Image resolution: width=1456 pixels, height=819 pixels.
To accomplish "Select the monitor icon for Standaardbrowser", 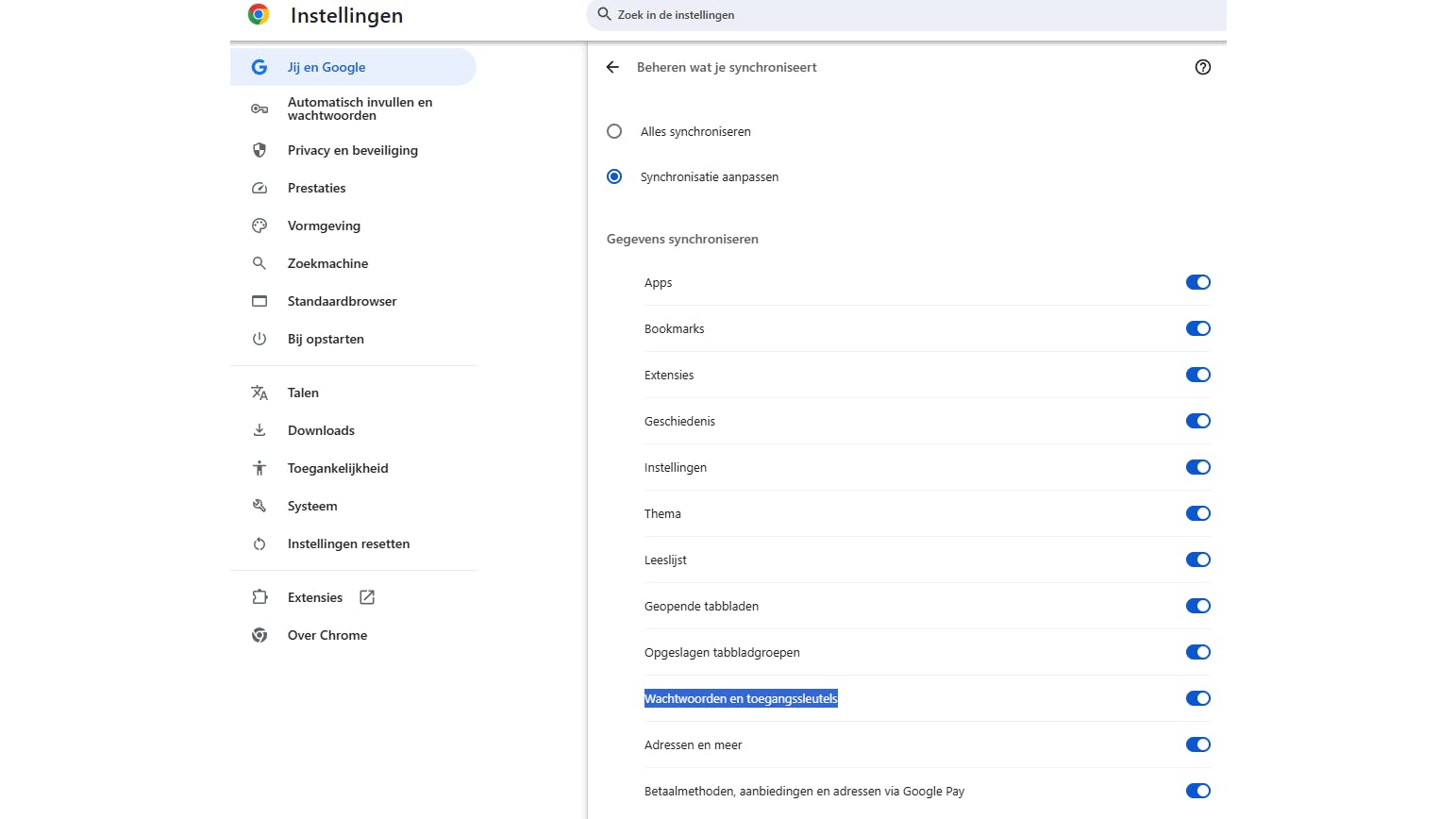I will pyautogui.click(x=259, y=301).
